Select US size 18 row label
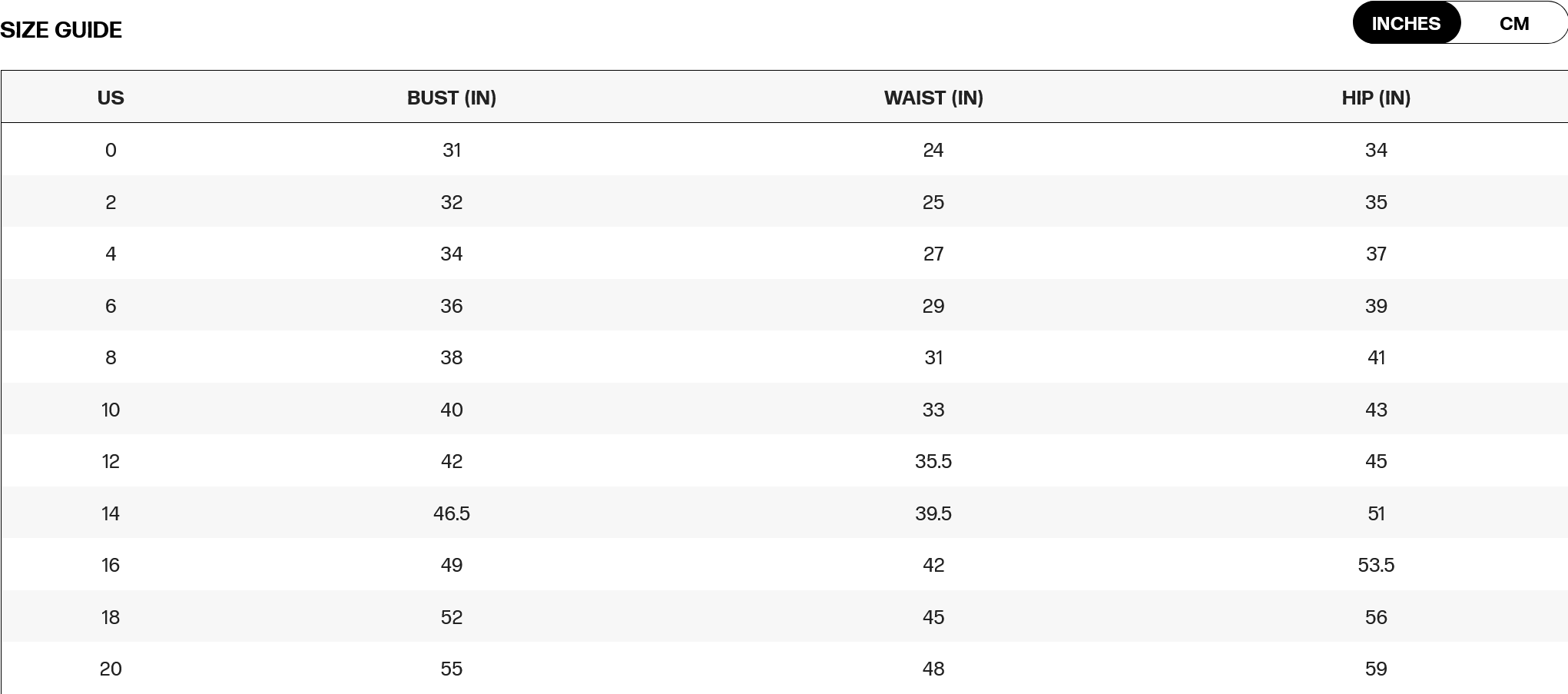The width and height of the screenshot is (1568, 694). (111, 617)
